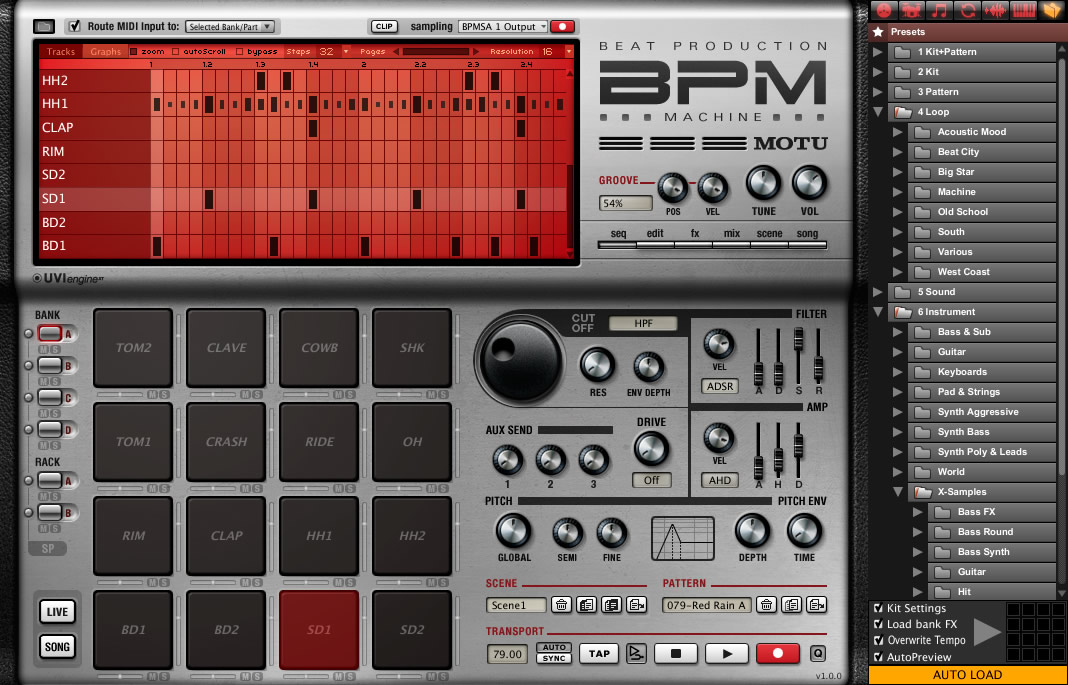
Task: Click the AUTO LOAD button at the bottom right
Action: tap(965, 675)
